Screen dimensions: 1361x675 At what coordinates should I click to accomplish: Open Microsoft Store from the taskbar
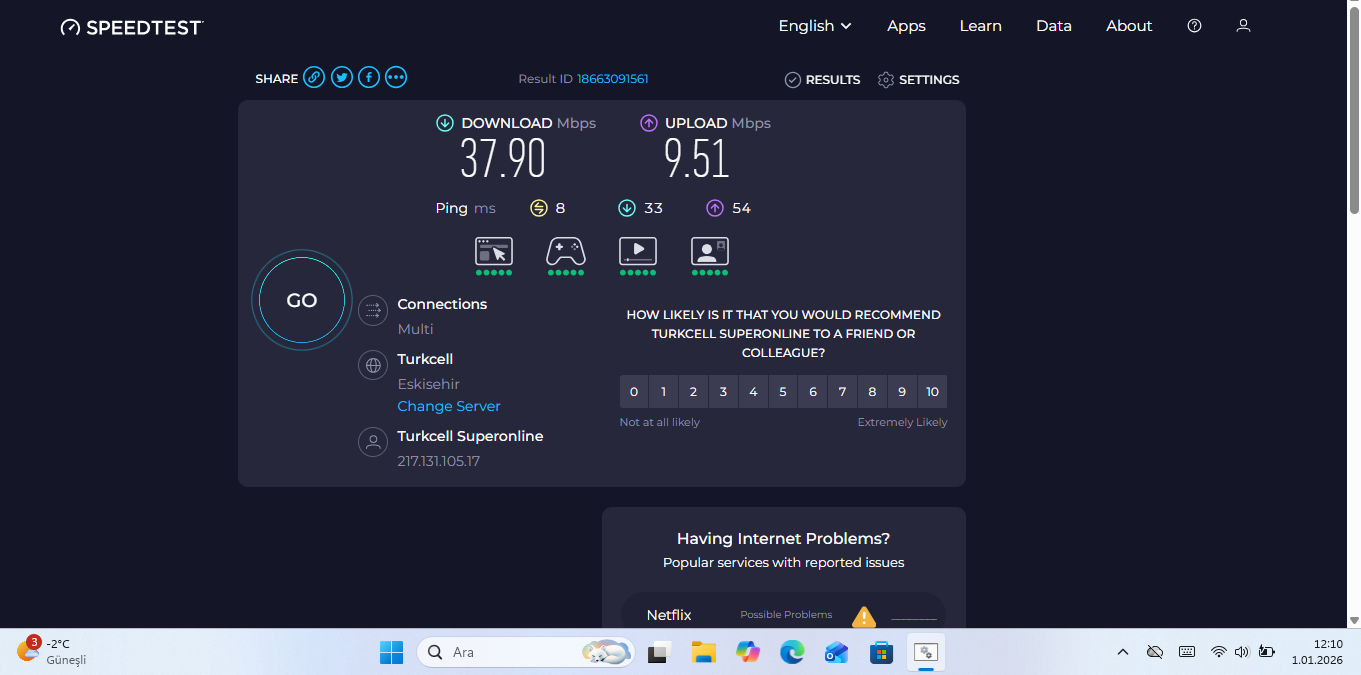click(881, 652)
